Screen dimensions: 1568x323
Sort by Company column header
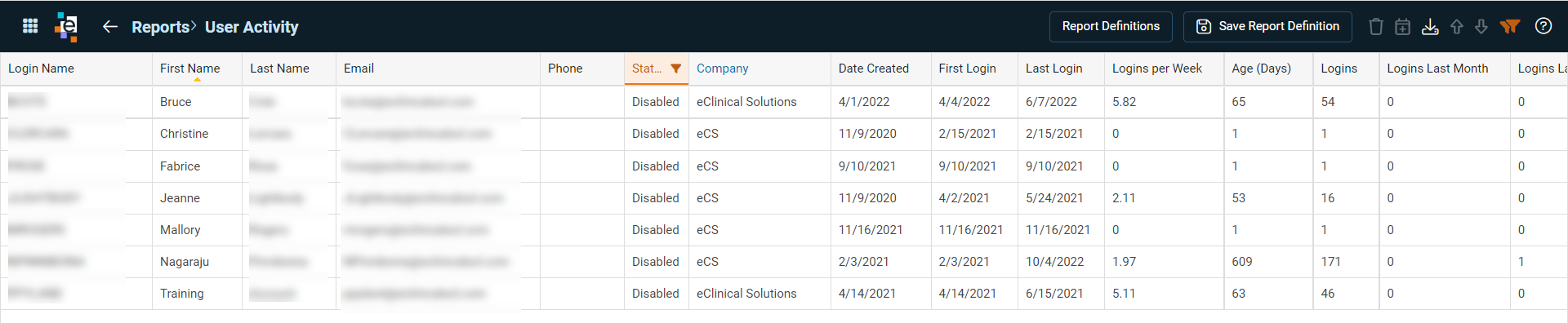[x=722, y=69]
